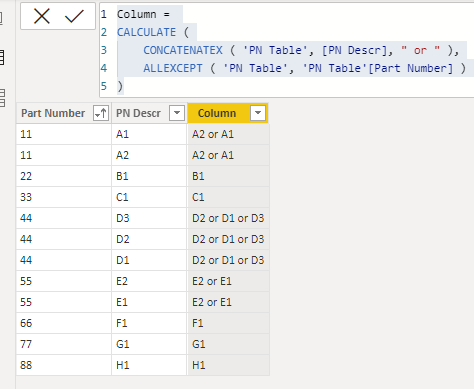Select Column cell for row E2
This screenshot has width=474, height=389.
tap(228, 281)
